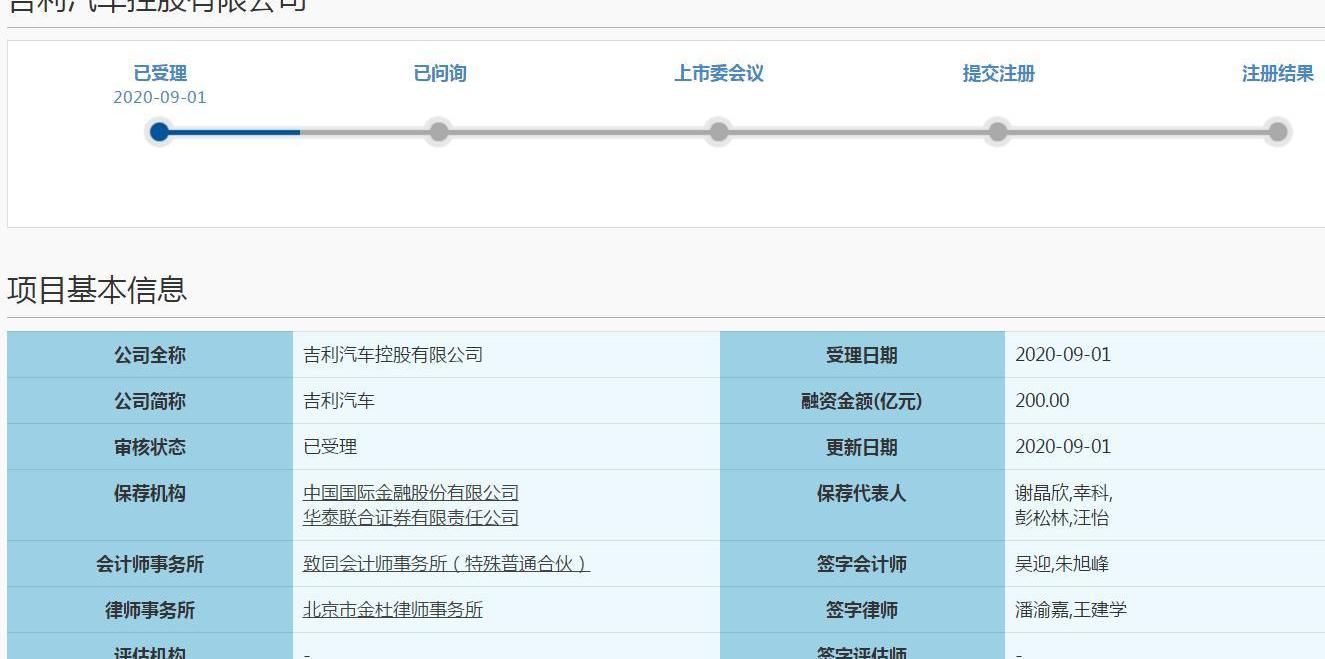This screenshot has width=1325, height=659.
Task: Click the 公司全称 row label
Action: click(150, 355)
